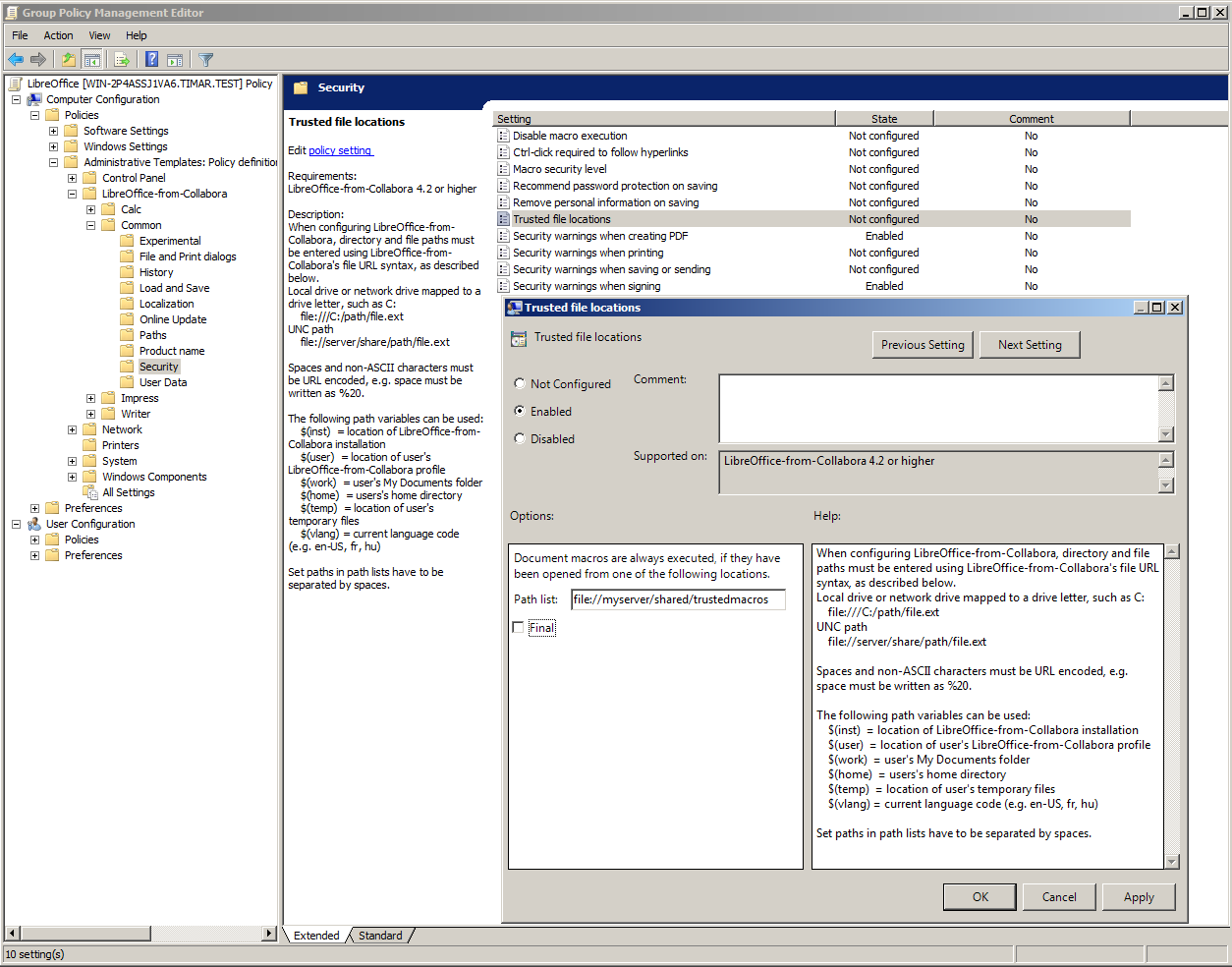The image size is (1232, 967).
Task: Open the Help toolbar icon
Action: [x=152, y=60]
